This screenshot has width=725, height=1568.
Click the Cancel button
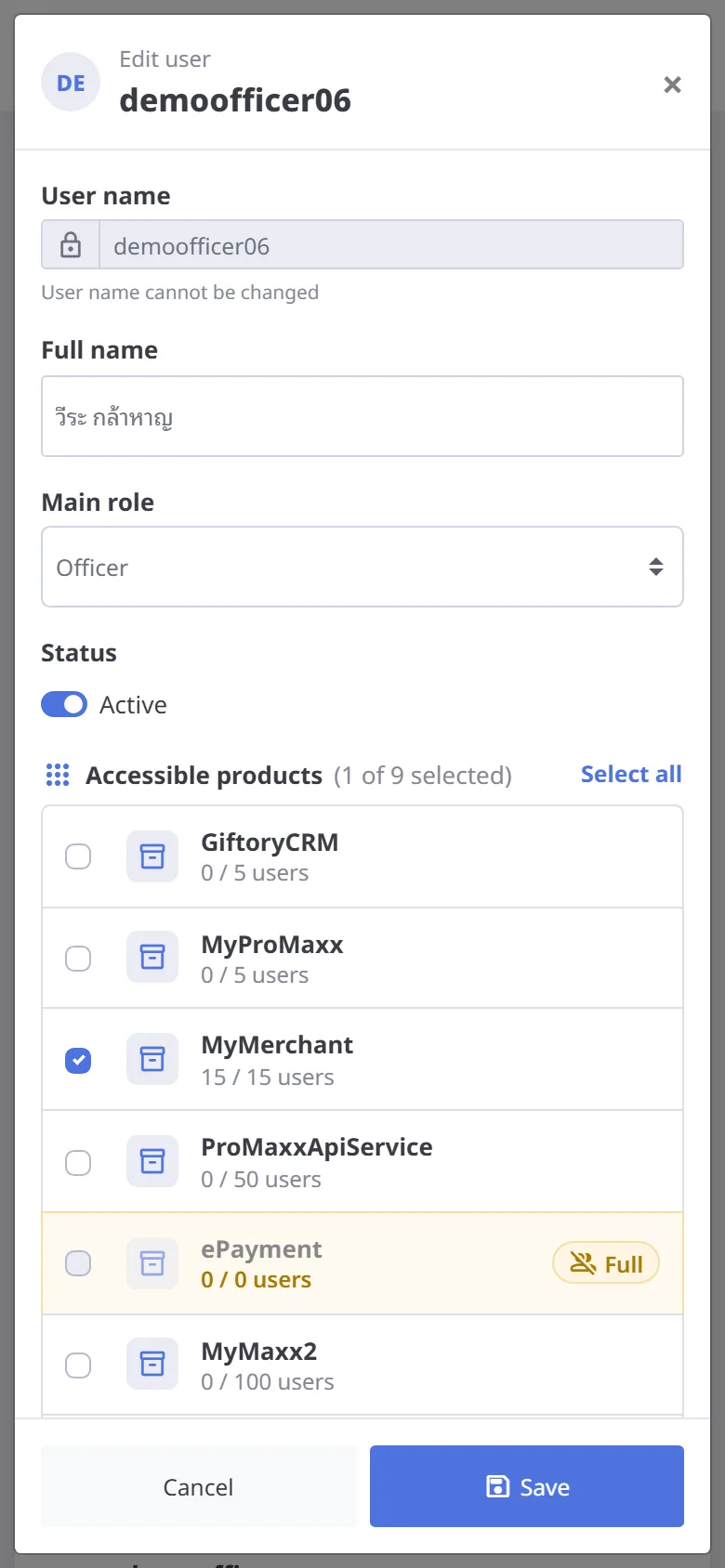coord(198,1486)
